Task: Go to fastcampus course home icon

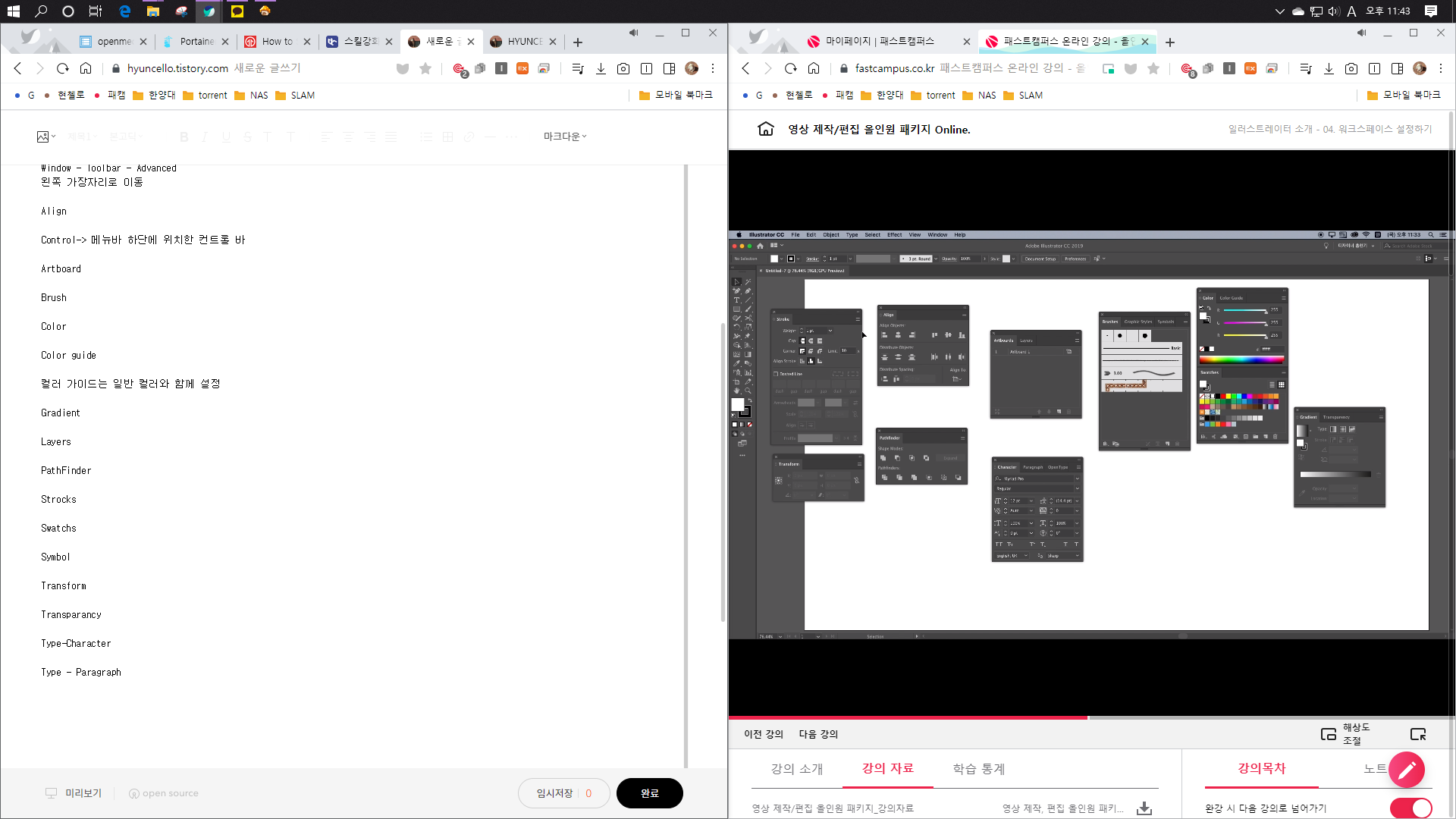Action: 766,129
